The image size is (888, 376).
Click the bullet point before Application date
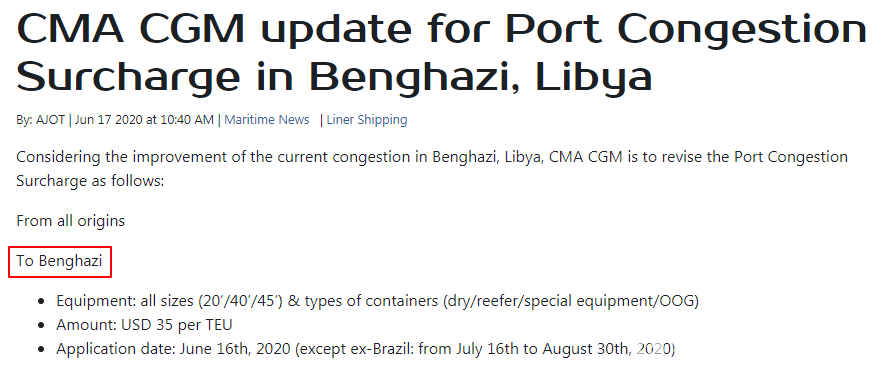coord(41,349)
